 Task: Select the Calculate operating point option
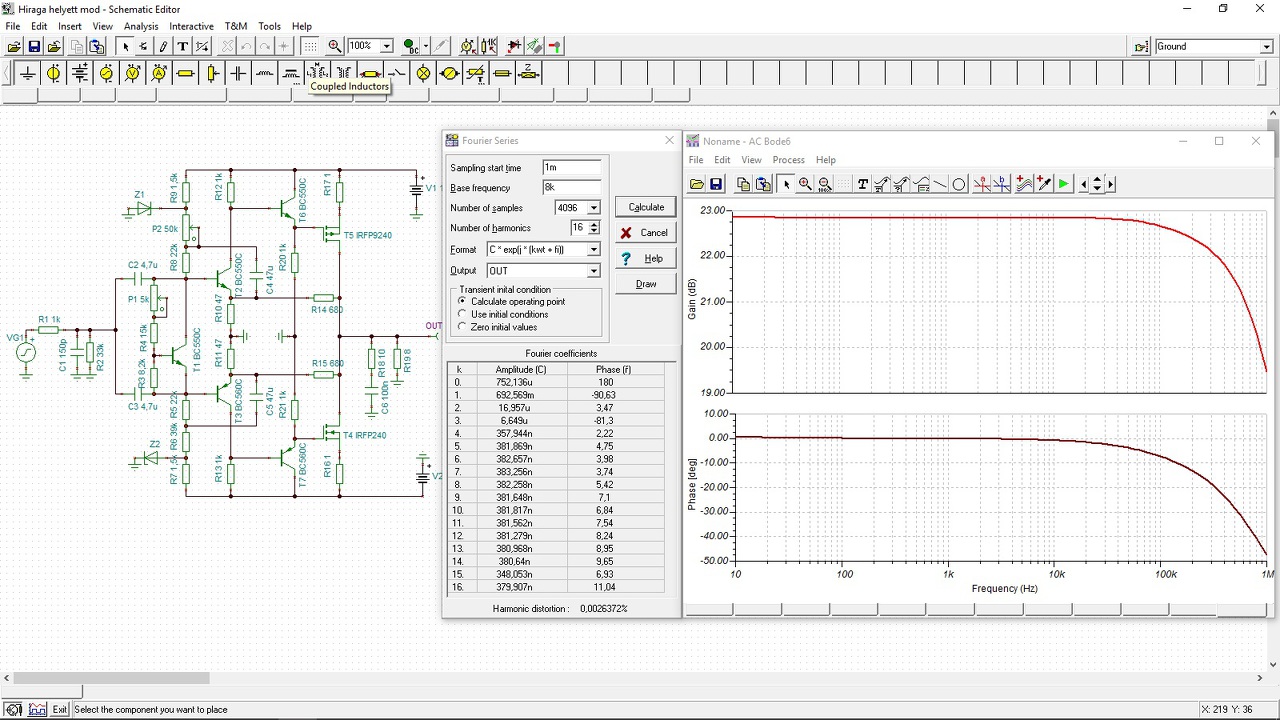click(462, 301)
